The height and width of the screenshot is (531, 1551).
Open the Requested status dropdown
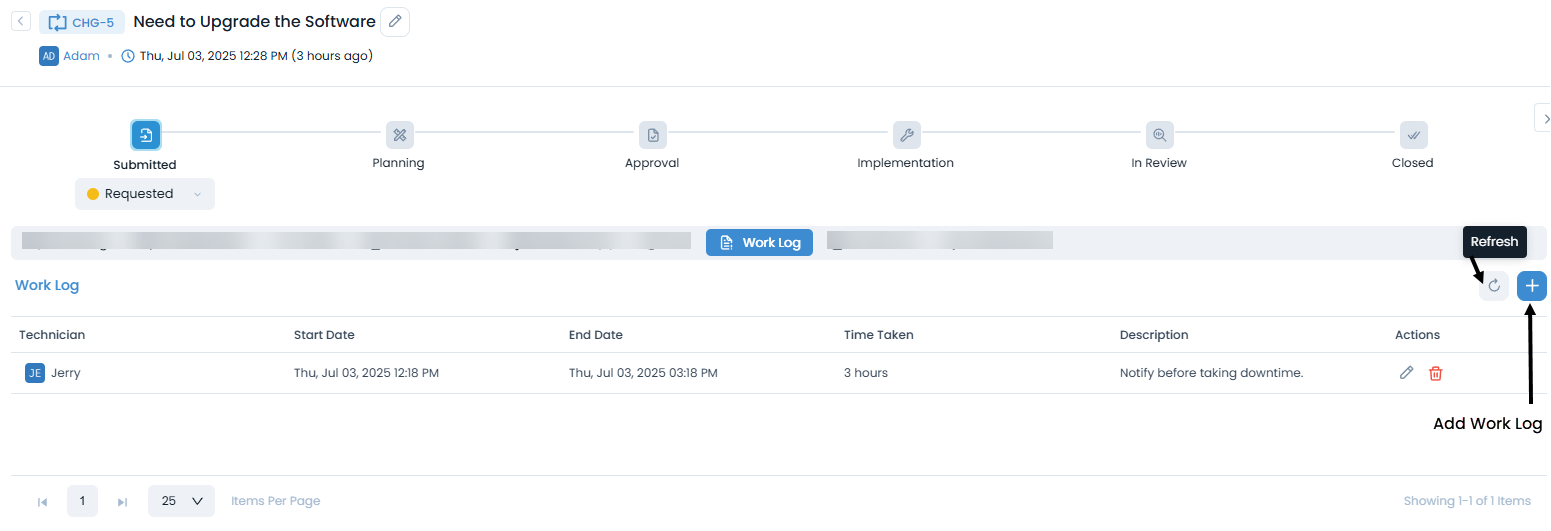tap(145, 194)
